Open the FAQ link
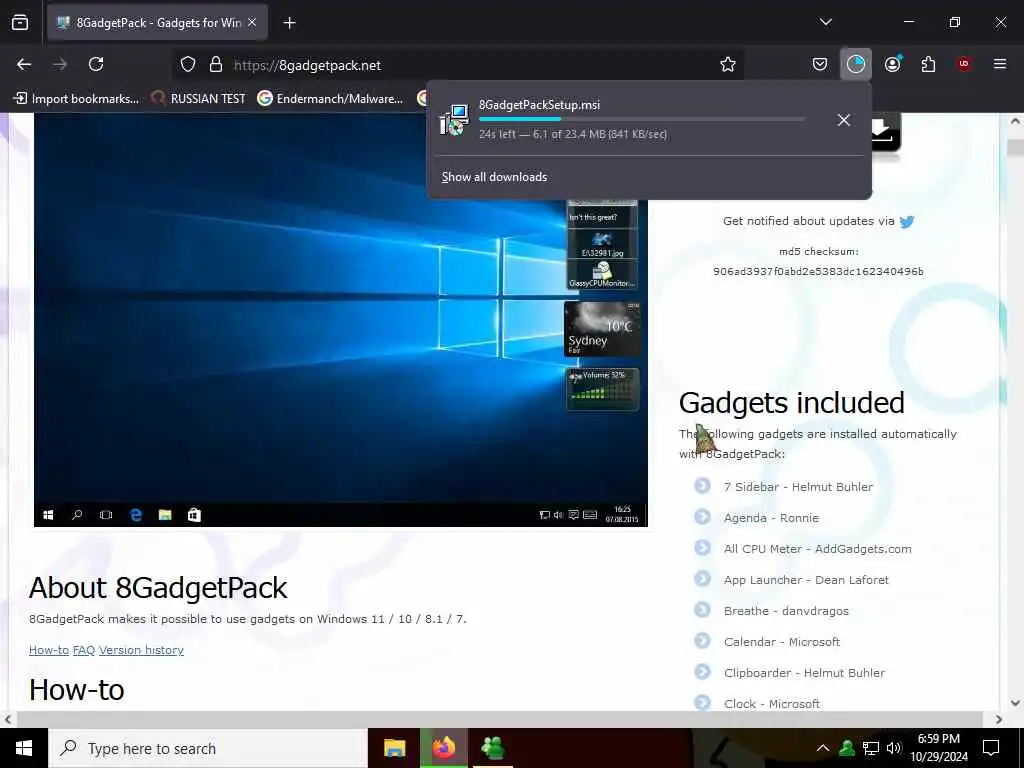1024x768 pixels. [84, 650]
